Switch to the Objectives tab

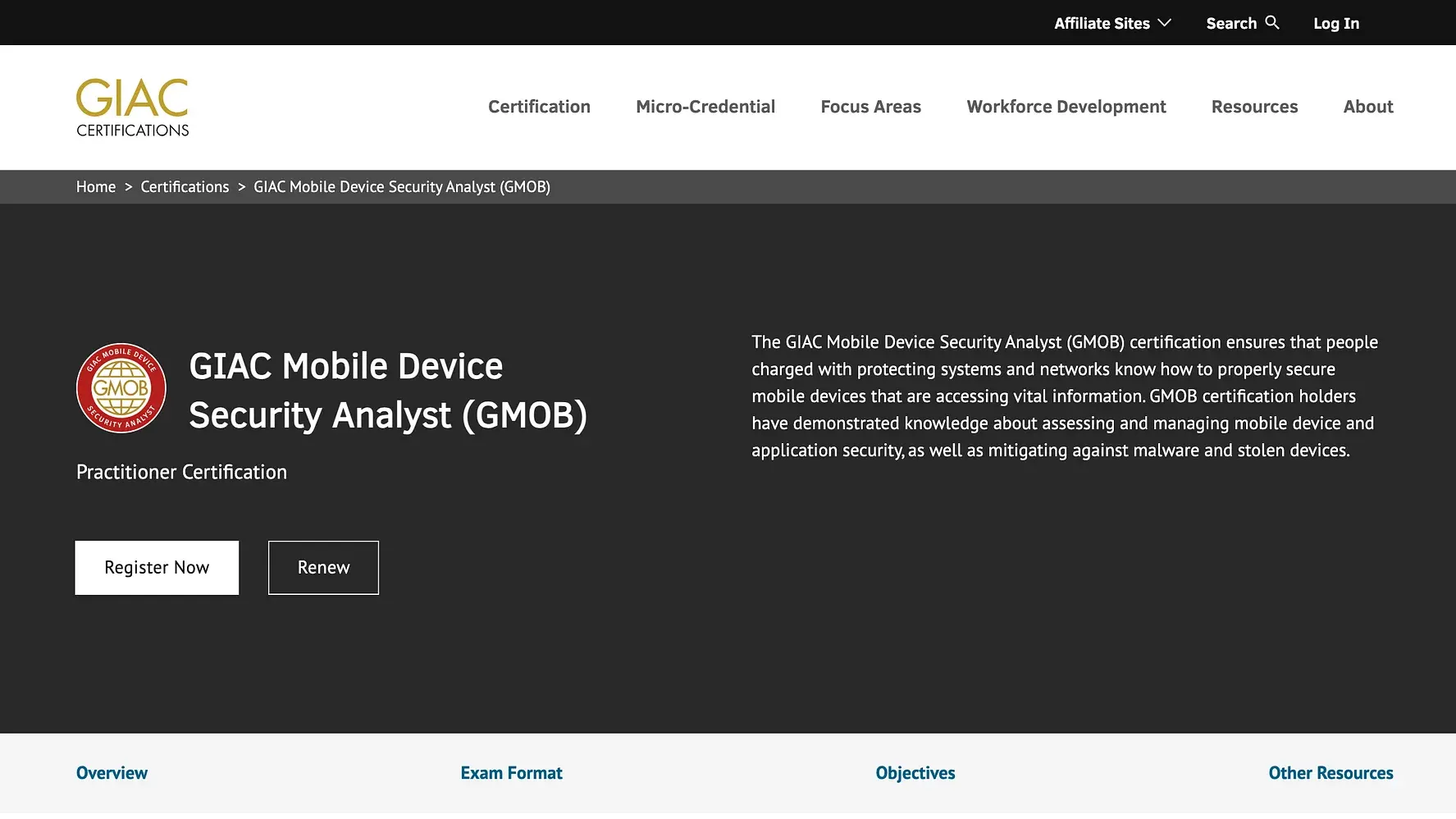(x=915, y=773)
